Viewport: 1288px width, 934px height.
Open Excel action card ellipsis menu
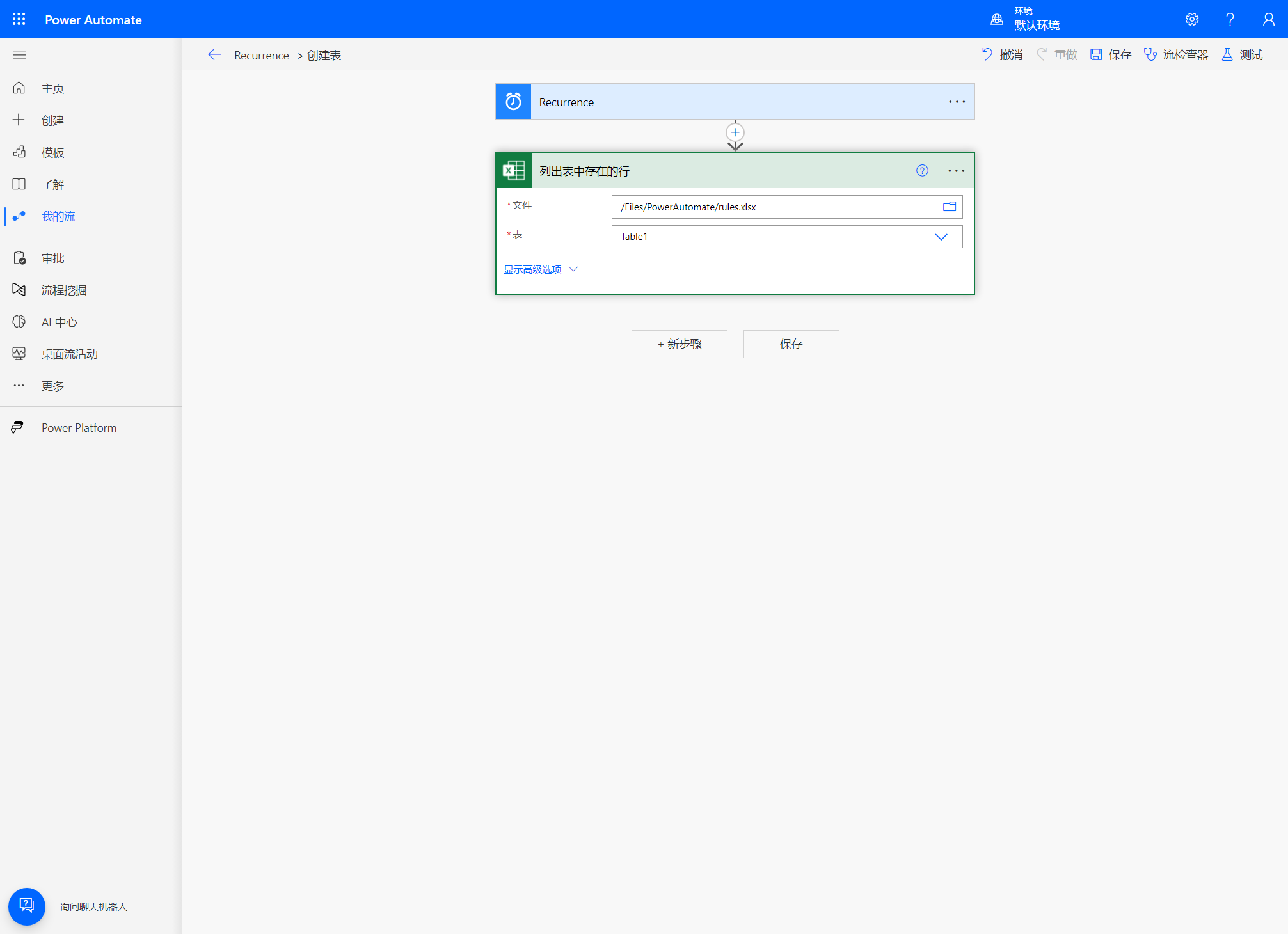956,171
